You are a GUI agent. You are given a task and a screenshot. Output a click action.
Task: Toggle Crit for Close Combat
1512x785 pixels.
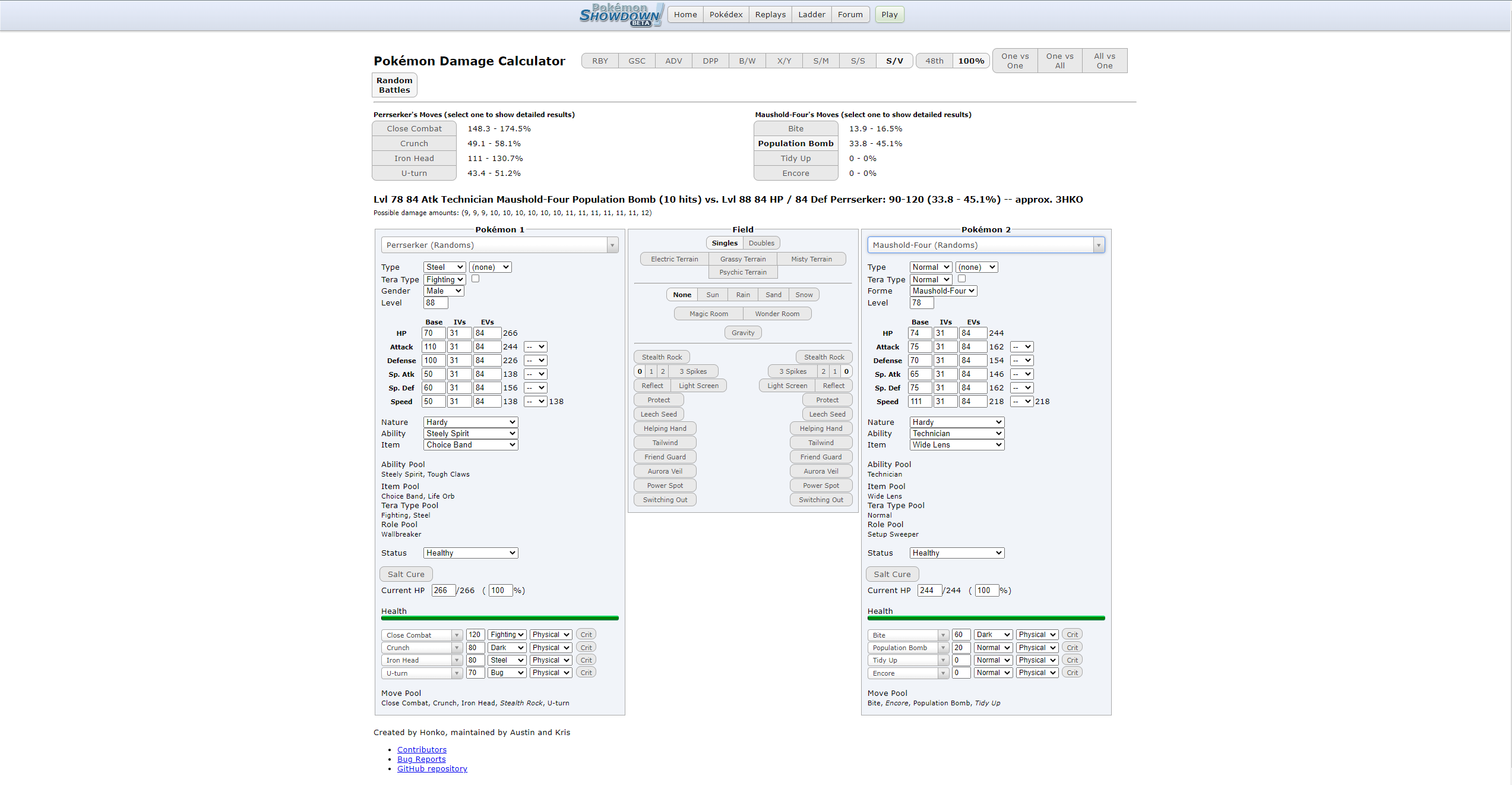tap(586, 635)
